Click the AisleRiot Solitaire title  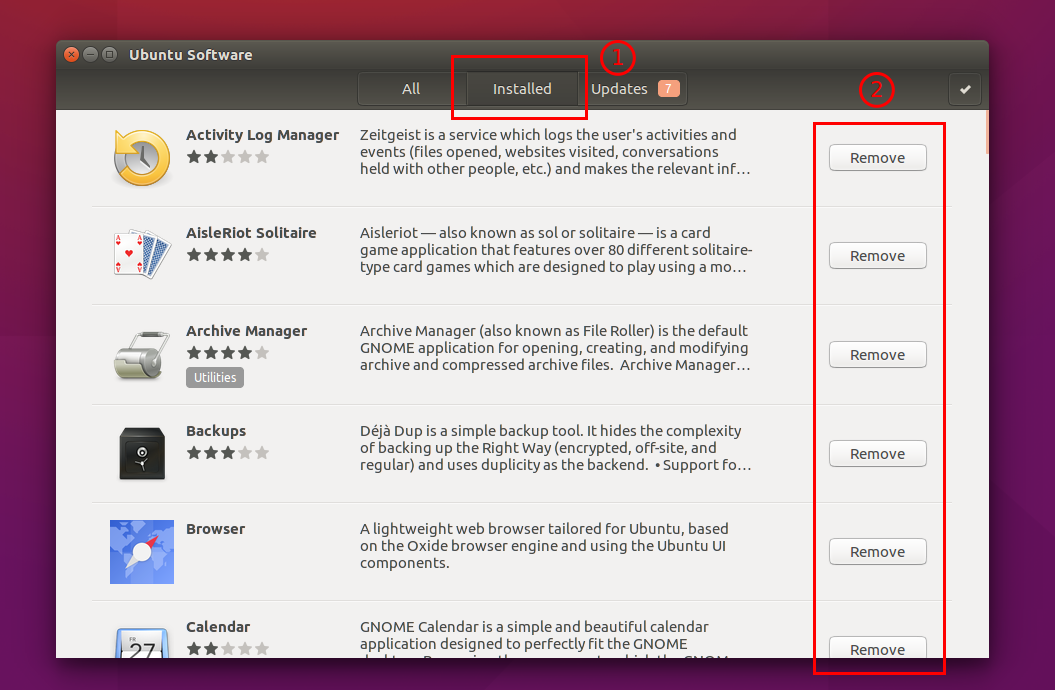coord(251,233)
